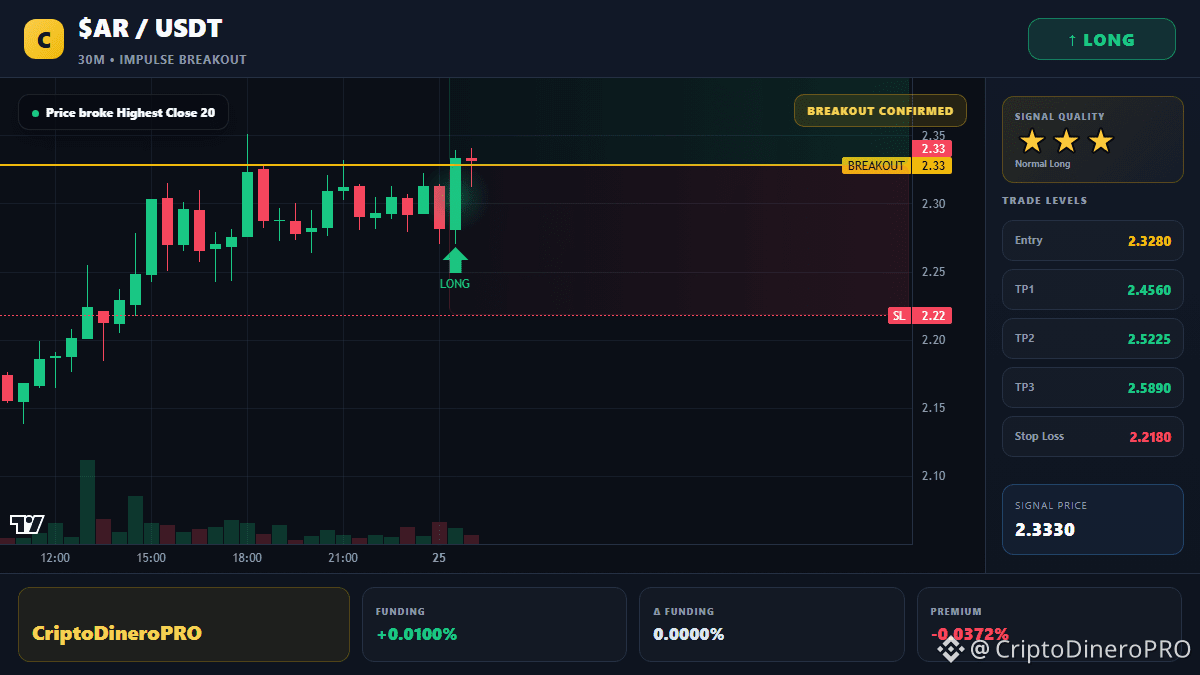Image resolution: width=1200 pixels, height=675 pixels.
Task: Select the TP3 2.5890 level row
Action: 1092,387
